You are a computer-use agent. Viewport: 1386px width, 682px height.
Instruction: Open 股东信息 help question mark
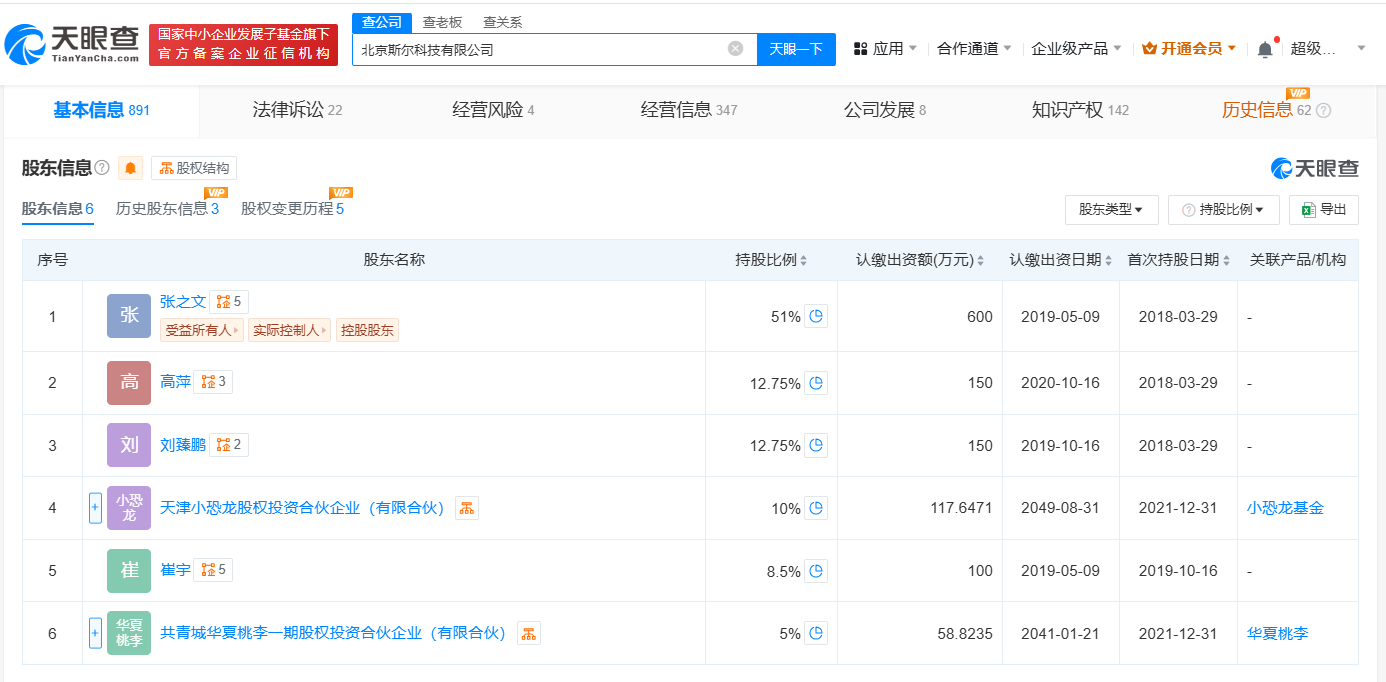101,168
